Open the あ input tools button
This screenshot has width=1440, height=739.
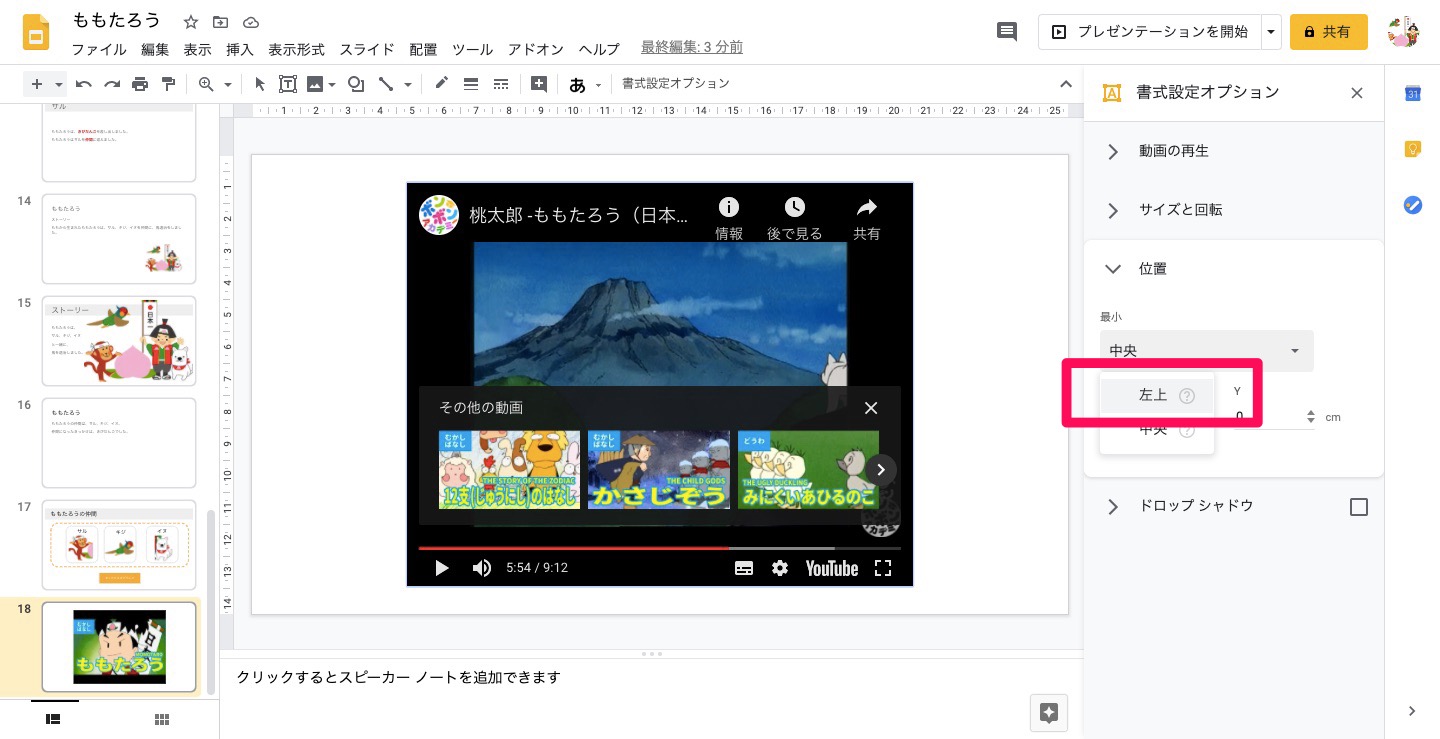click(x=577, y=85)
